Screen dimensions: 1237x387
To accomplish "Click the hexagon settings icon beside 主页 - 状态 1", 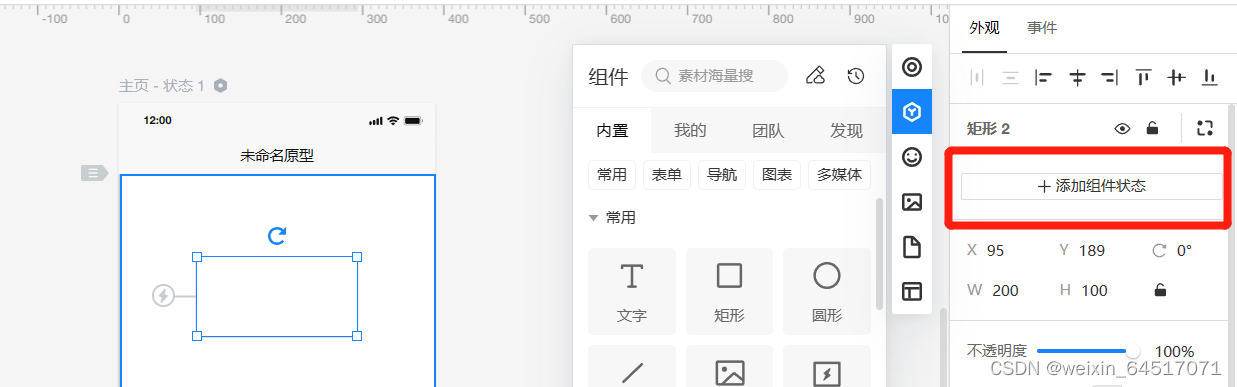I will [x=220, y=86].
